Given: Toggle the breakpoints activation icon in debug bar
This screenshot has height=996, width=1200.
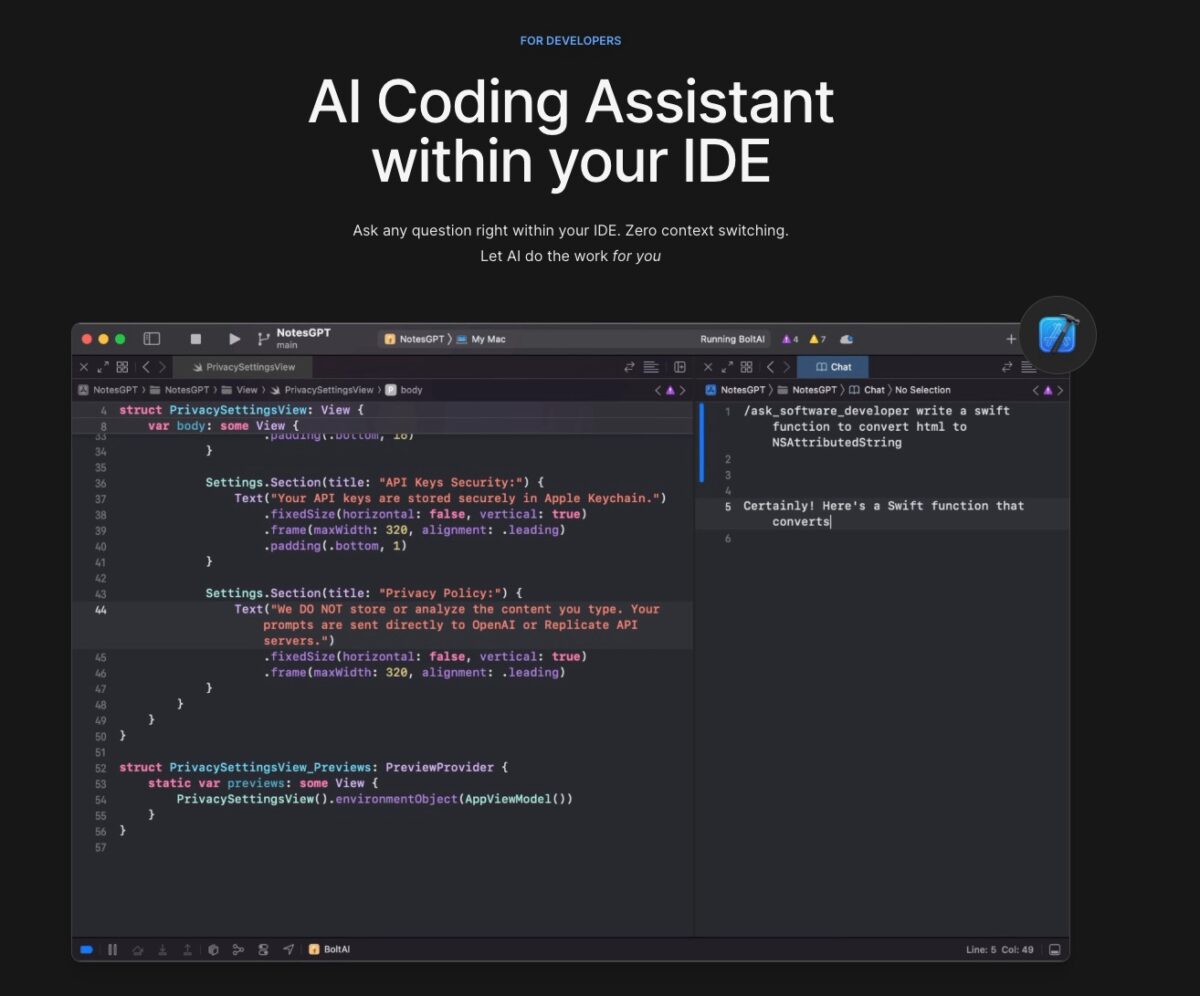Looking at the screenshot, I should click(x=86, y=949).
